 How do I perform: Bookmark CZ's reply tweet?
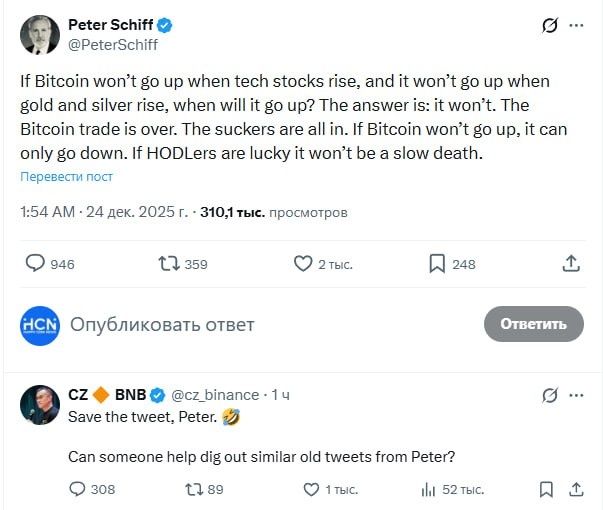546,489
